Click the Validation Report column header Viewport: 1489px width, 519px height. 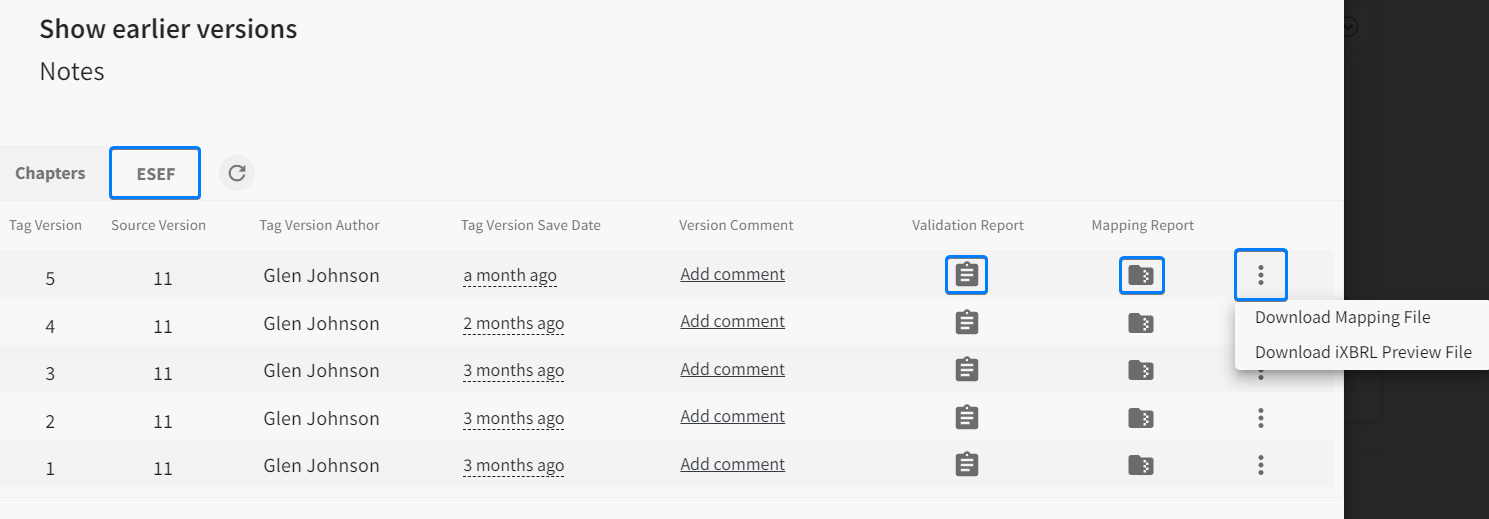pos(968,225)
